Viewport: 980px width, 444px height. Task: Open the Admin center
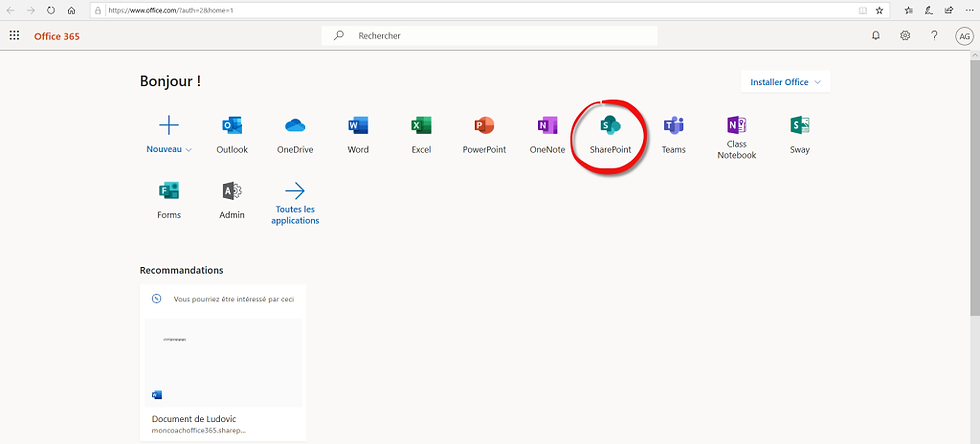pos(232,200)
